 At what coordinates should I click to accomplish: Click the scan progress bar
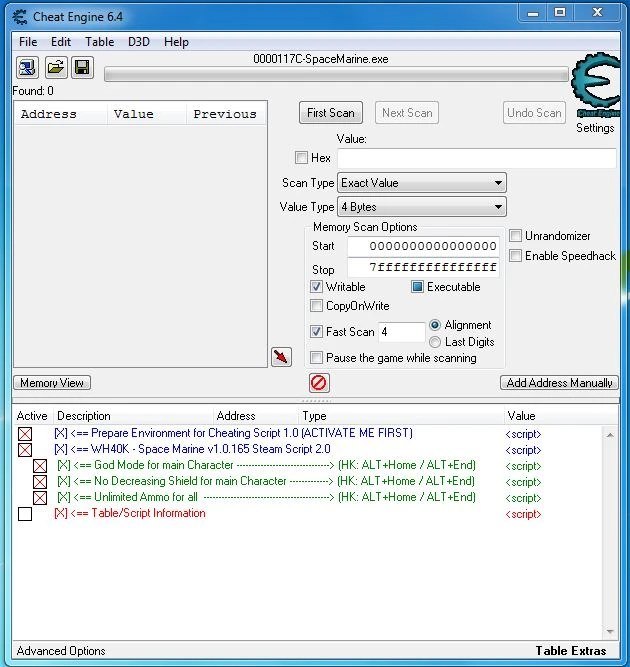point(336,74)
